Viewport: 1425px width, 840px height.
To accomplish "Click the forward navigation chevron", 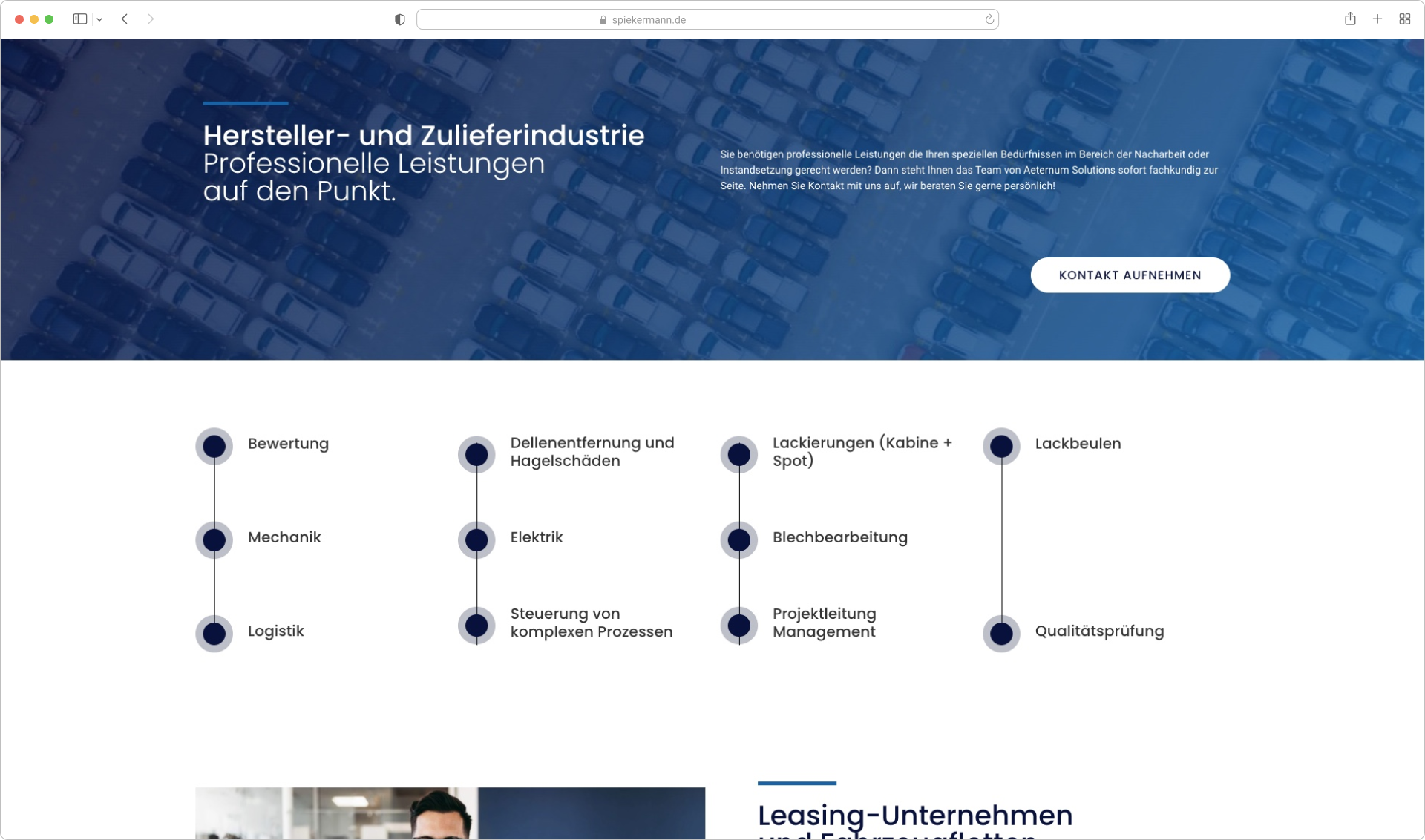I will pyautogui.click(x=151, y=19).
